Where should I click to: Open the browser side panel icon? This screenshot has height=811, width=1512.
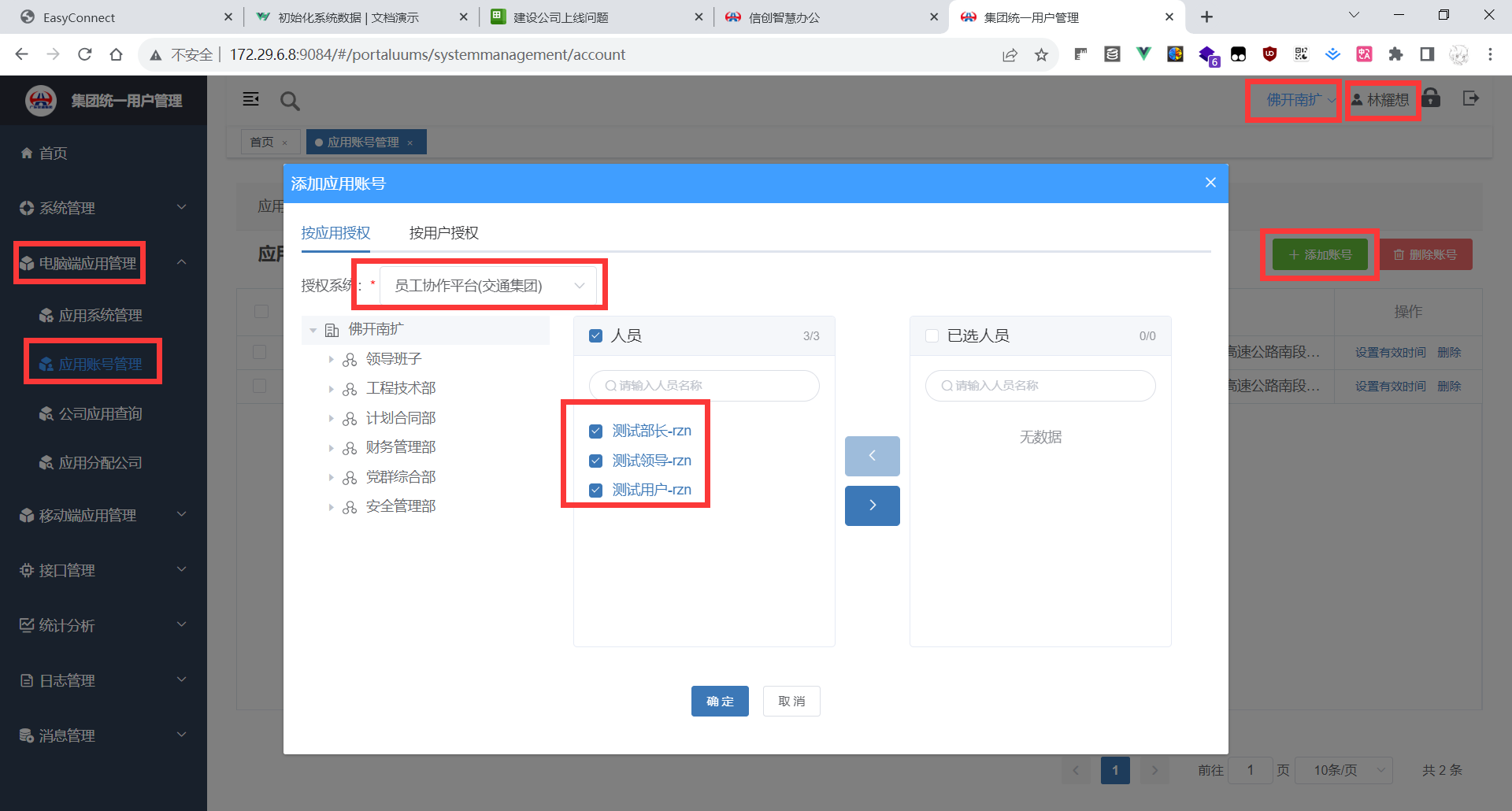pos(1427,54)
